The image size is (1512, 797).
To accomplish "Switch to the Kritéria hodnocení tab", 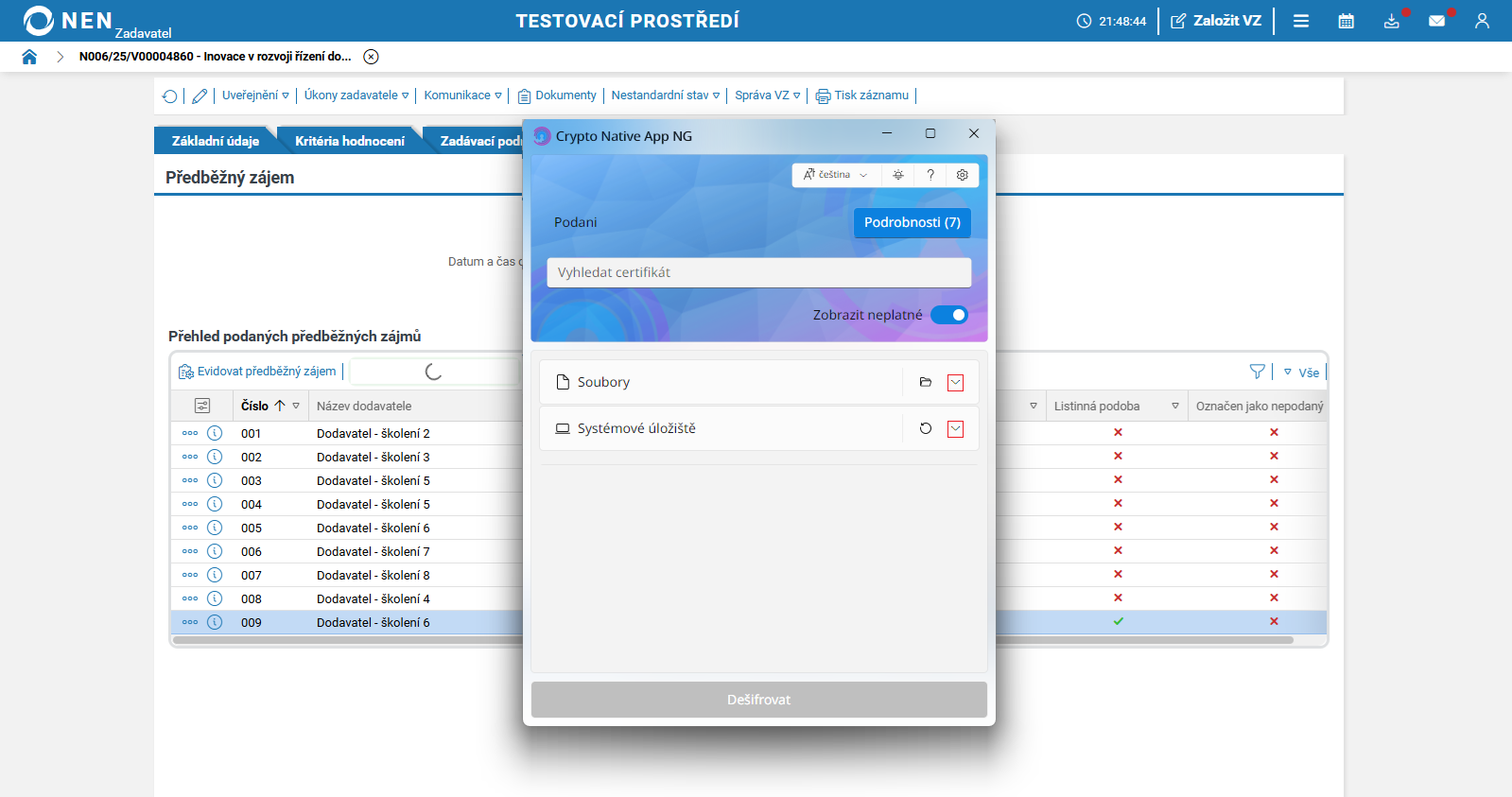I will click(350, 141).
